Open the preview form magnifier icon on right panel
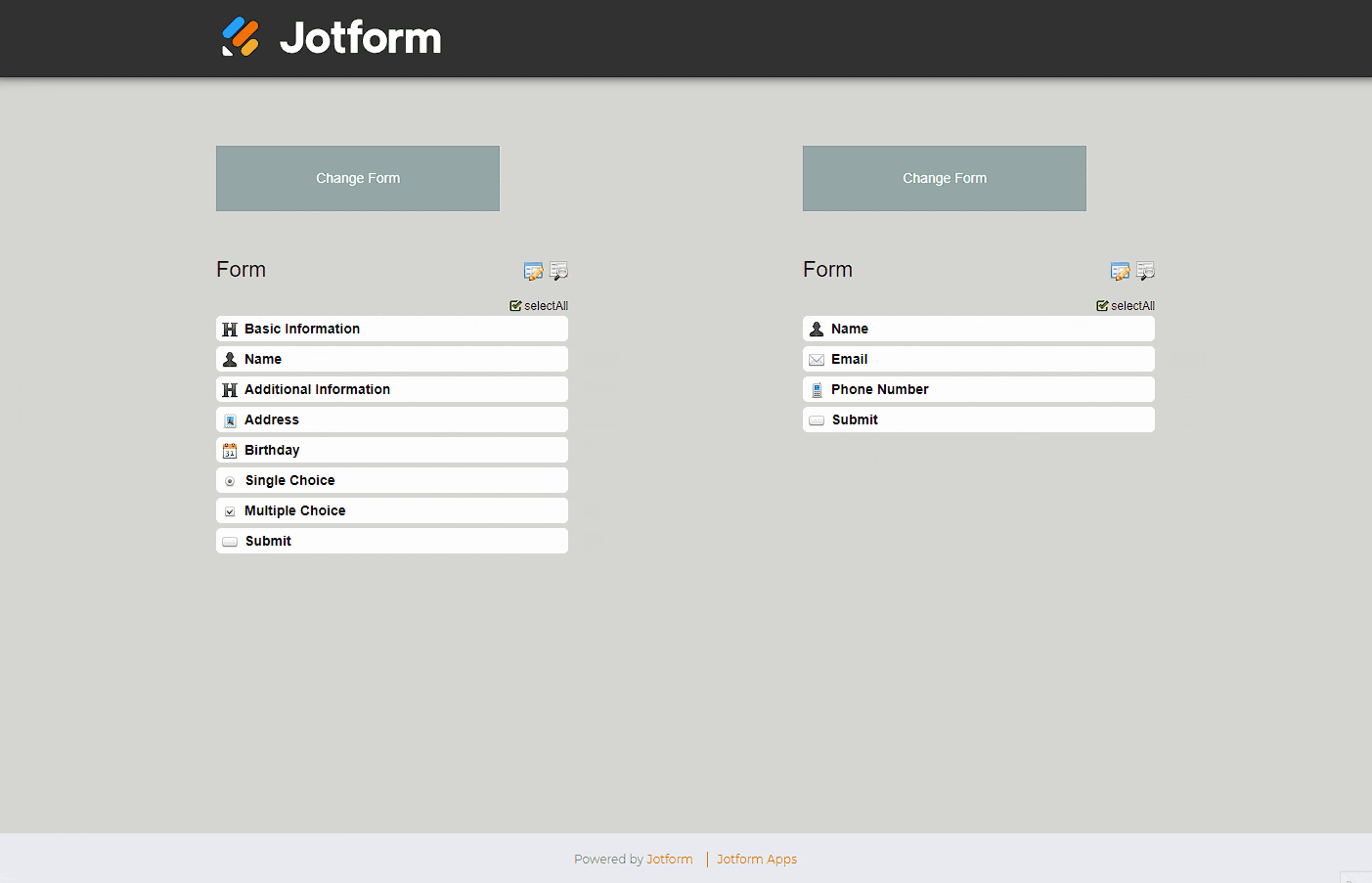Viewport: 1372px width, 883px height. point(1145,271)
